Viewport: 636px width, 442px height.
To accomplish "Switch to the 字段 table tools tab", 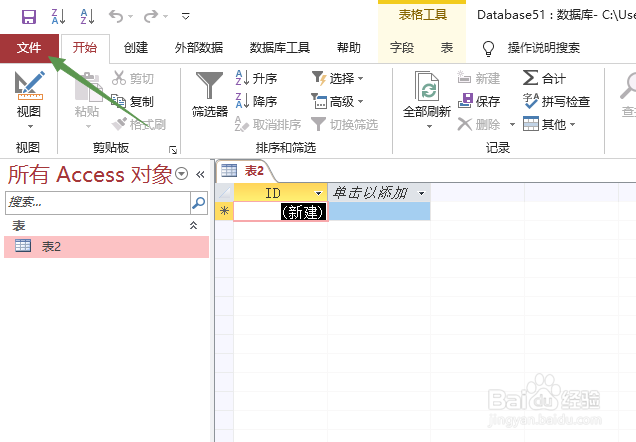I will tap(402, 48).
